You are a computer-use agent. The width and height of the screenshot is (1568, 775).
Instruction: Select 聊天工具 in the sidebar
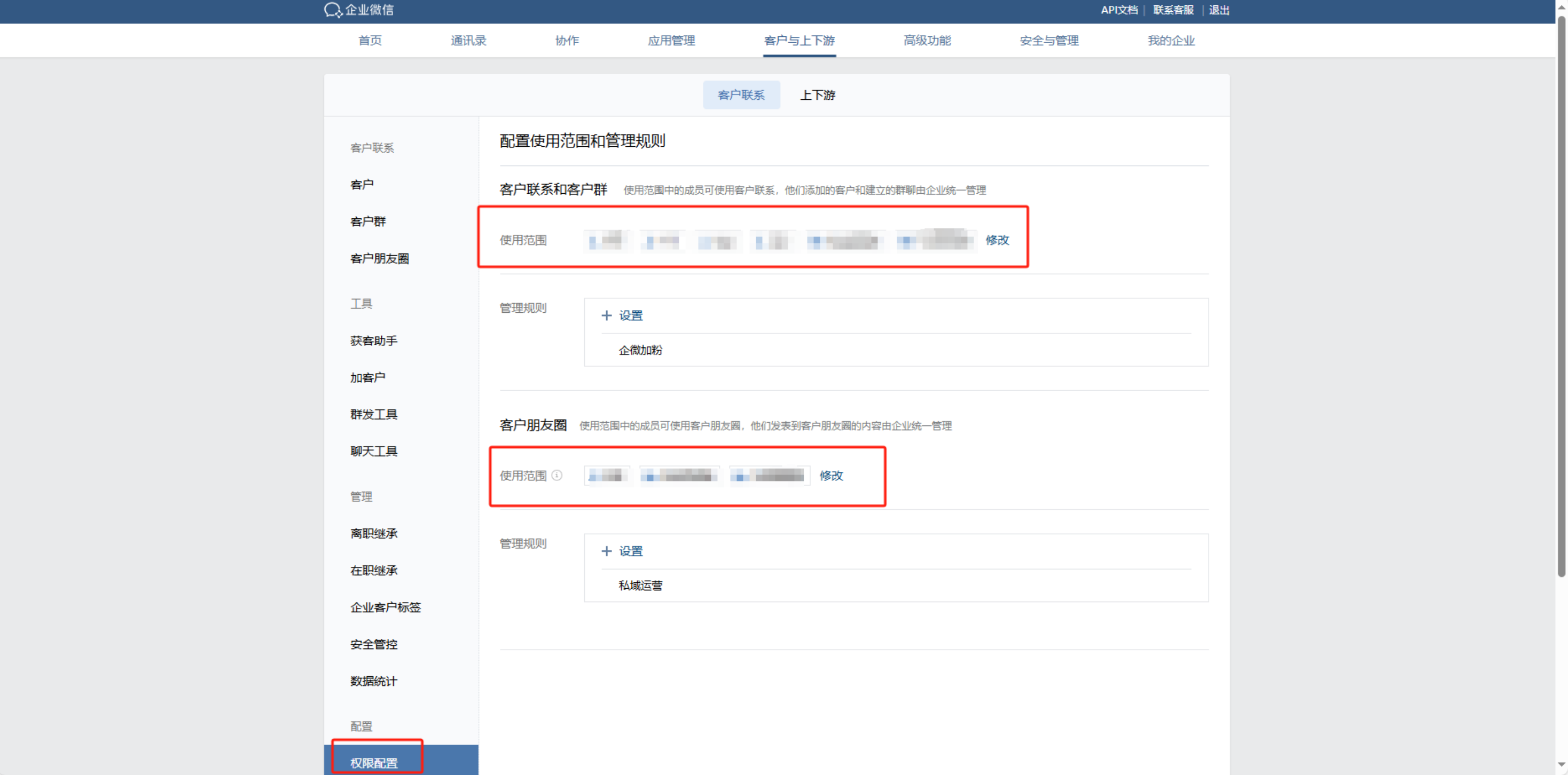tap(374, 451)
